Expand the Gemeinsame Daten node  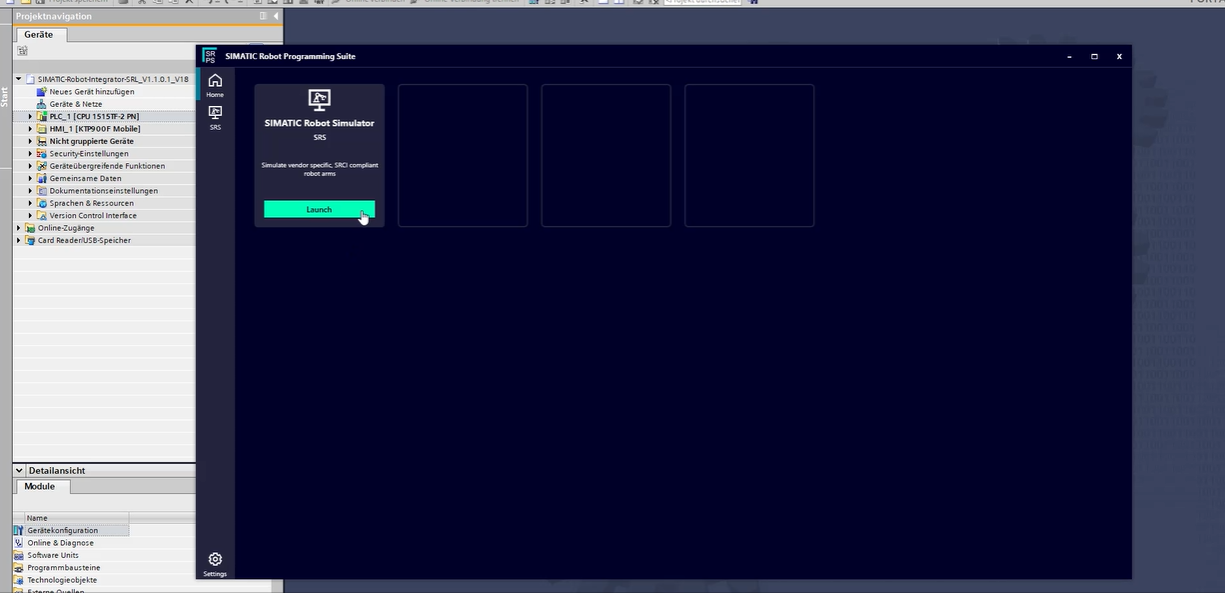[x=30, y=178]
